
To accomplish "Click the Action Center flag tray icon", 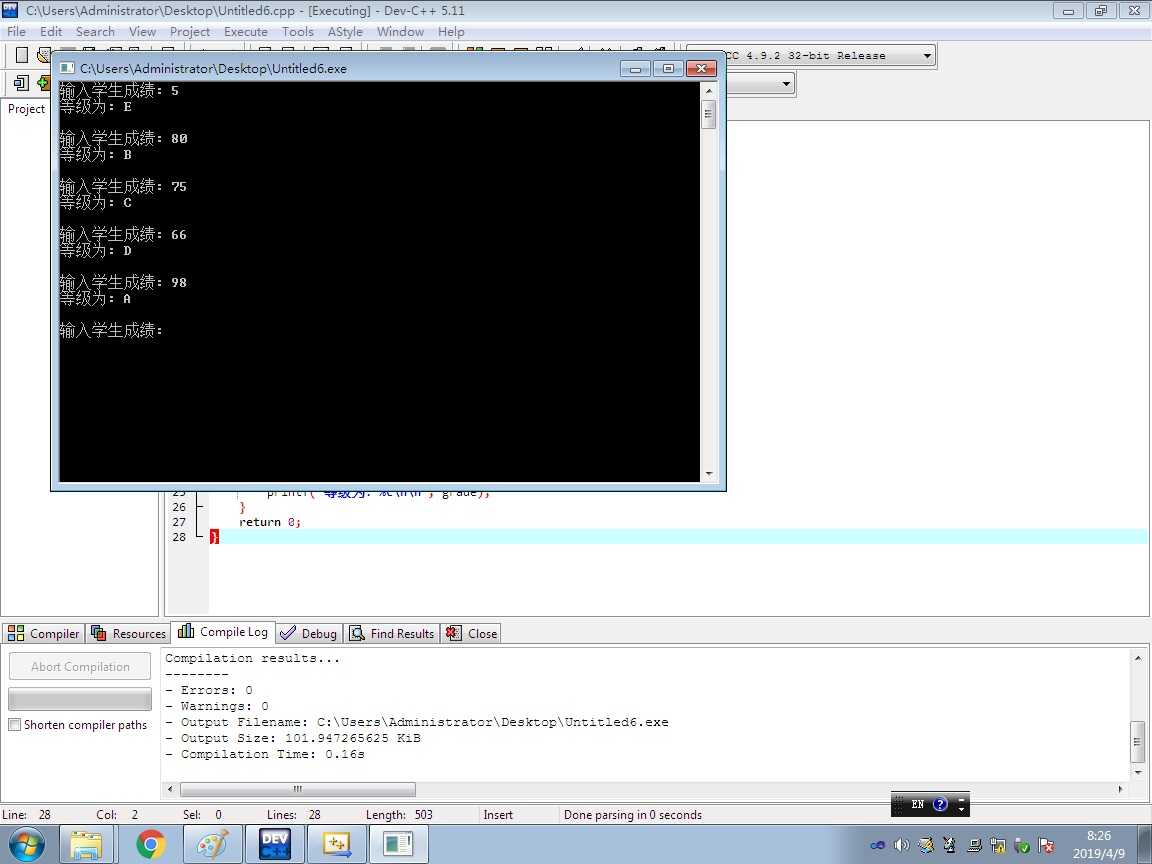I will (x=1047, y=845).
